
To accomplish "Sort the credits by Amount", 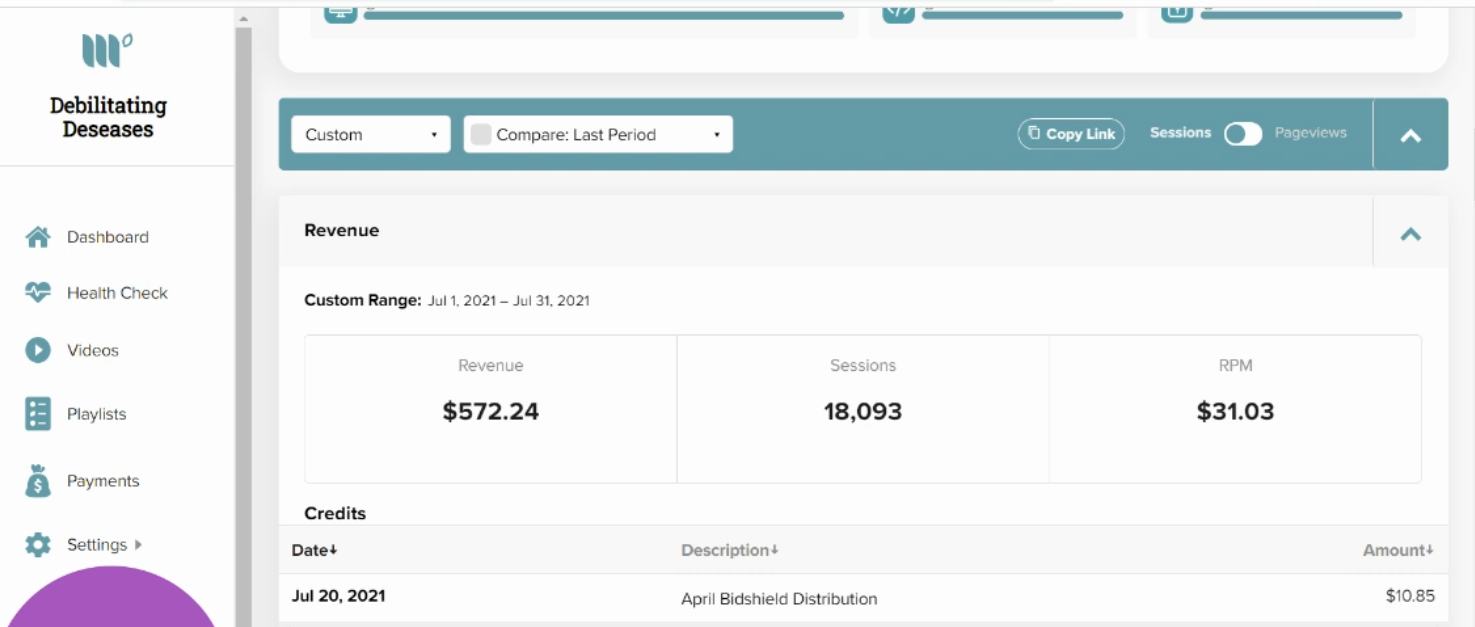I will pyautogui.click(x=1398, y=550).
